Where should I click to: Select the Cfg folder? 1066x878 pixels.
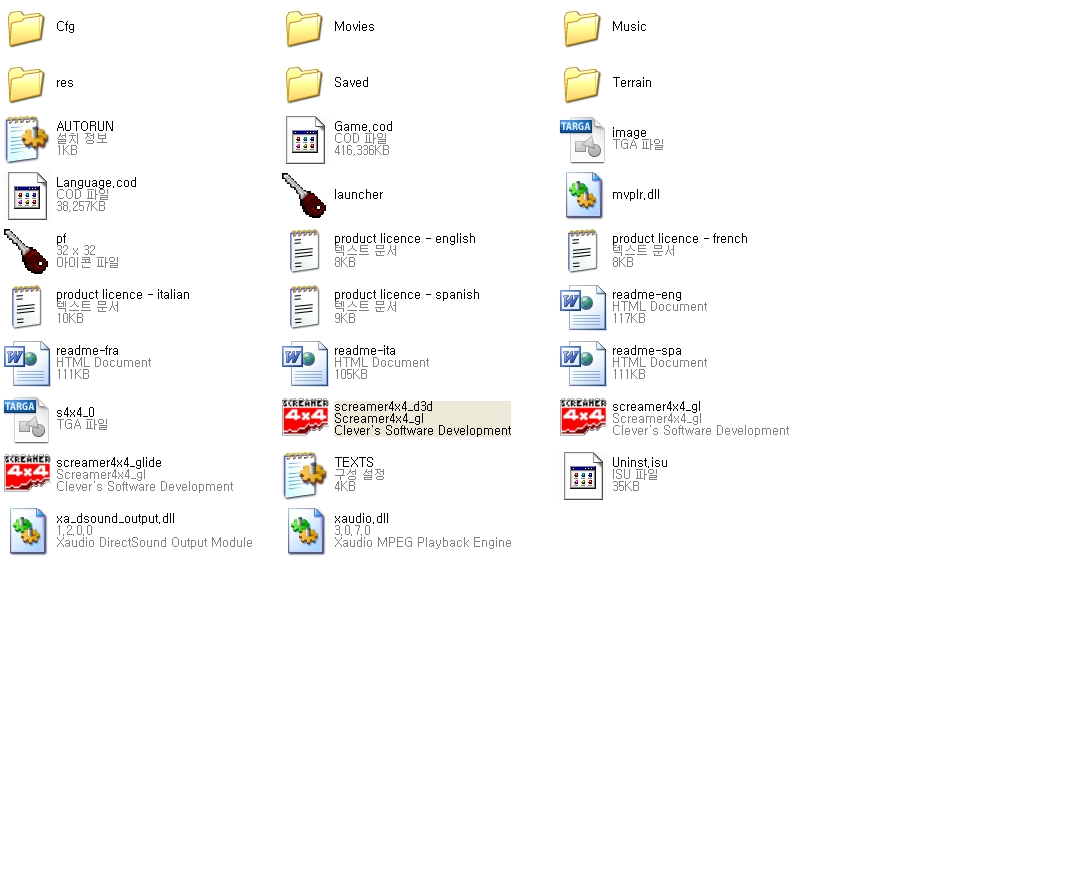(x=27, y=27)
